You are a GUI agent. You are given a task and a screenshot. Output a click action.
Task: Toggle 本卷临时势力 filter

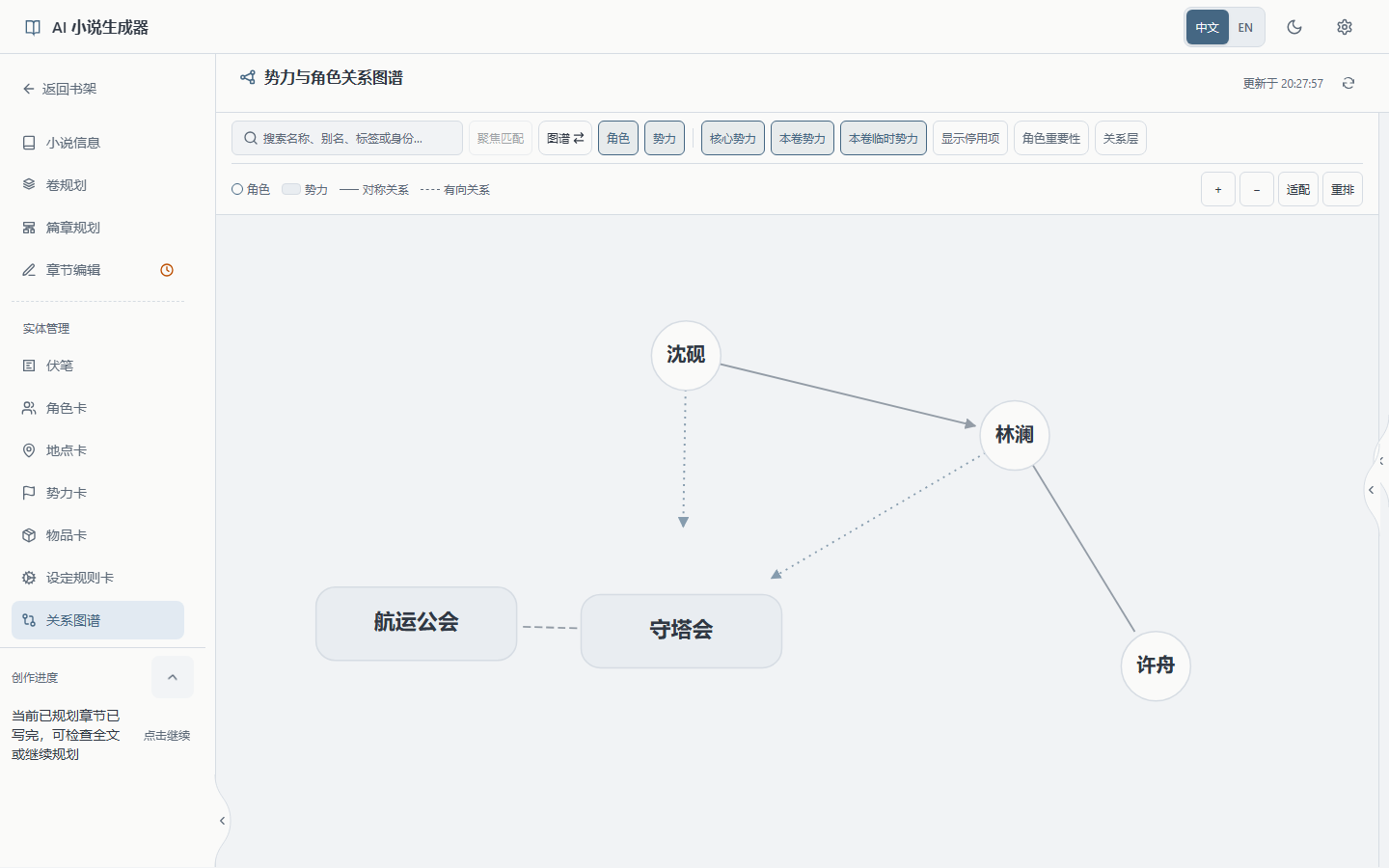(884, 138)
